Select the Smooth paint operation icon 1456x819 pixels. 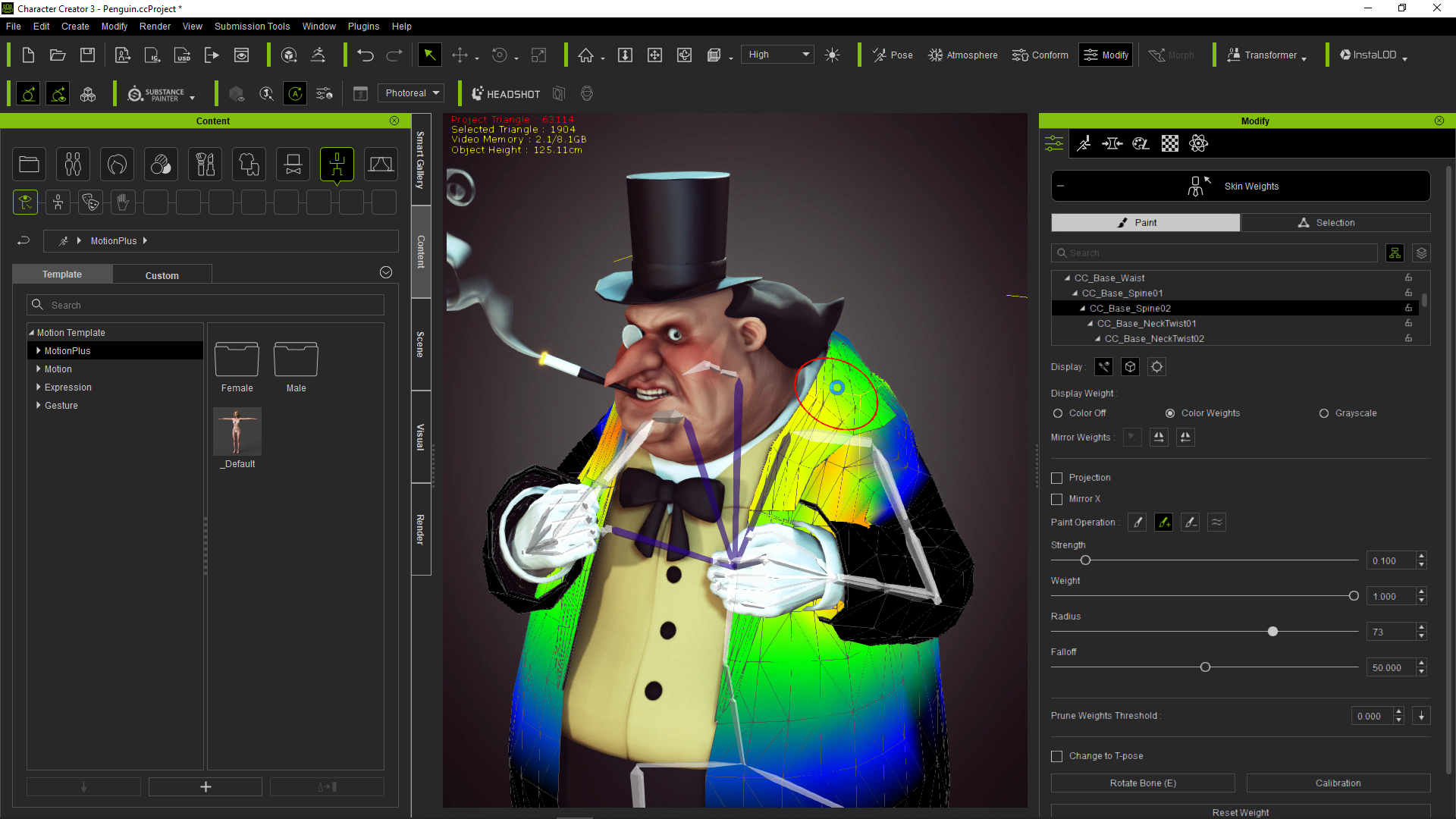click(1217, 522)
